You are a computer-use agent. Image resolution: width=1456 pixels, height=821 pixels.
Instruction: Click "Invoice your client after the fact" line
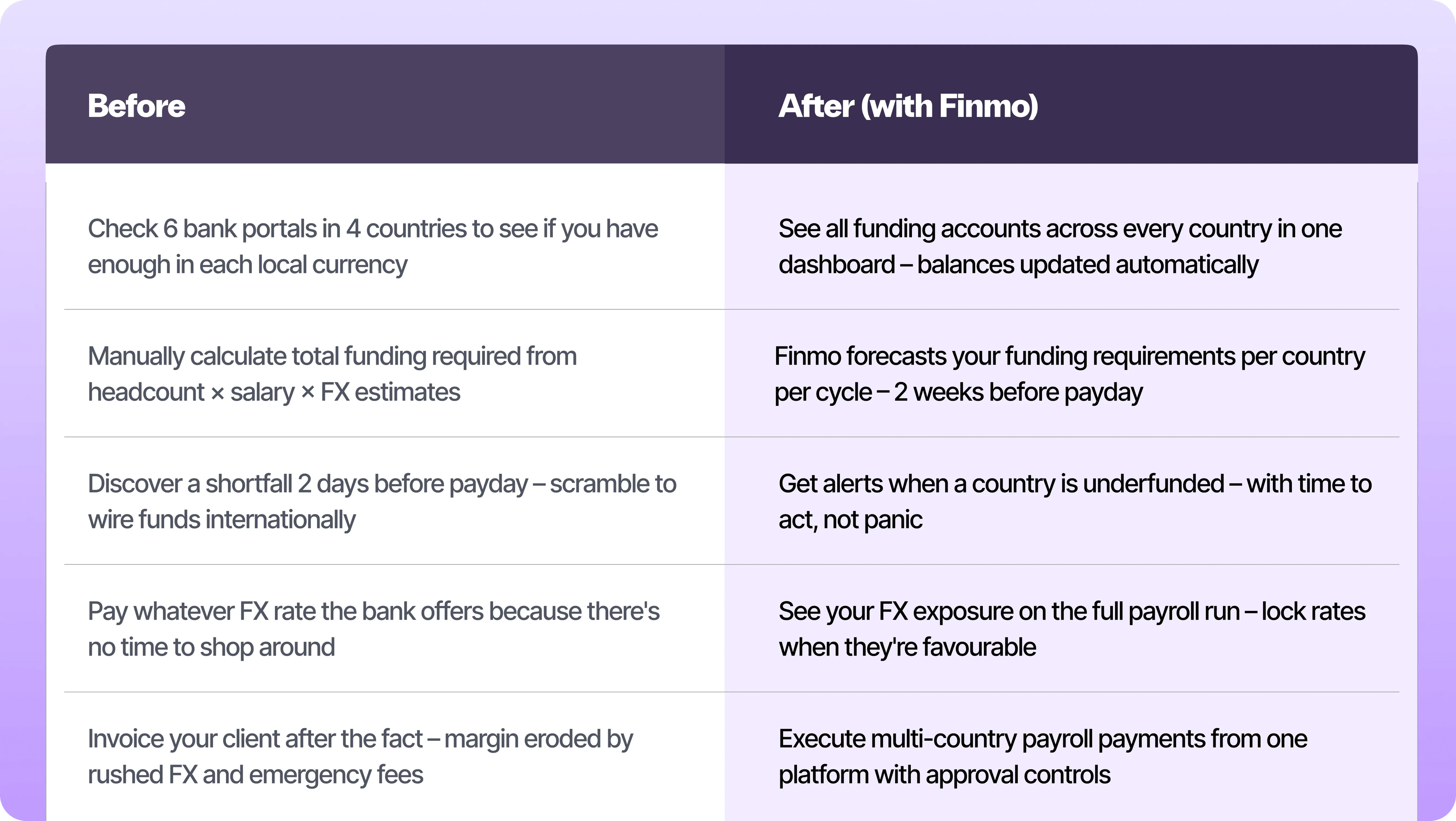360,739
